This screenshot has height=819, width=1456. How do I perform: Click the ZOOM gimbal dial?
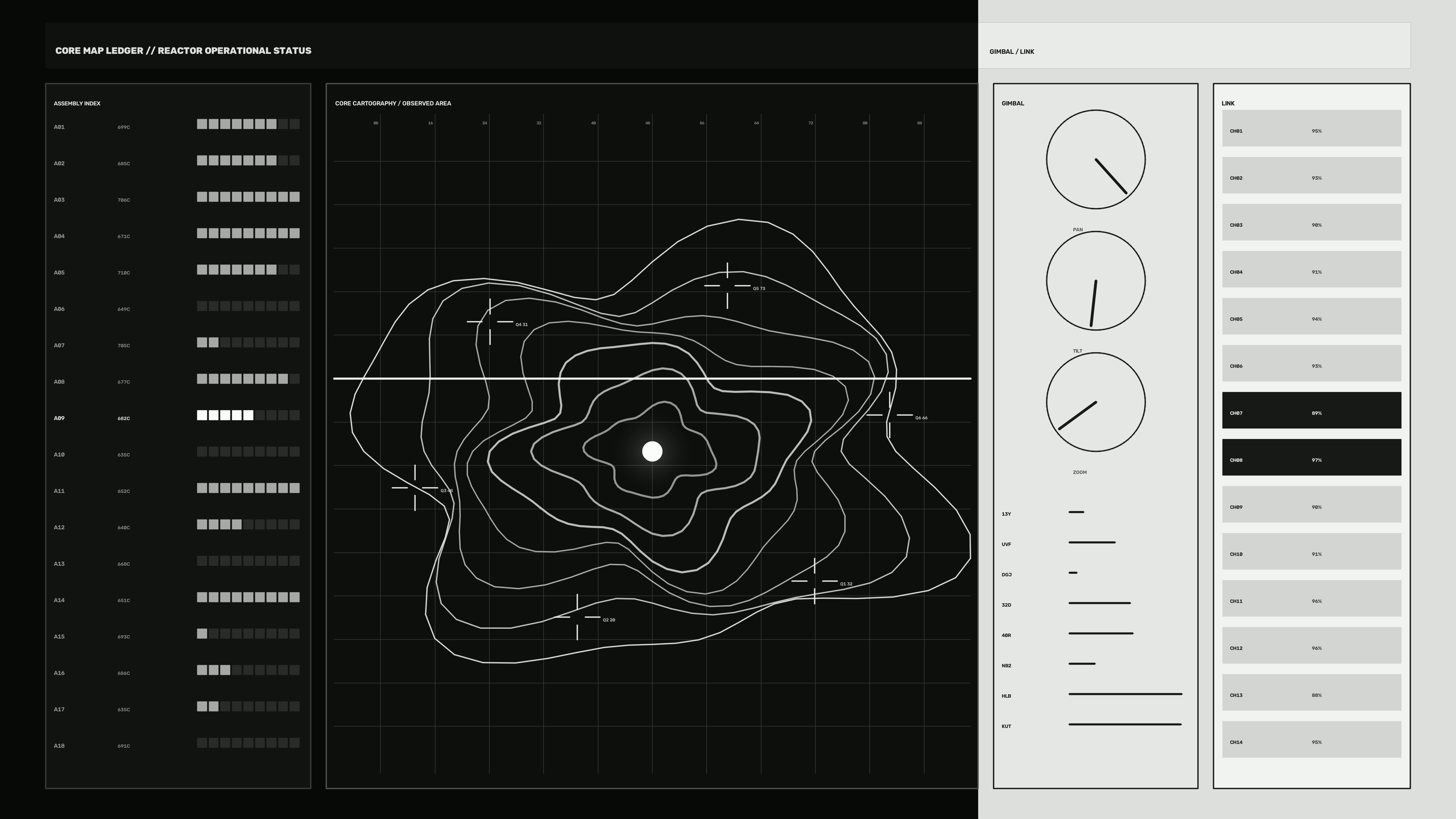pos(1095,402)
